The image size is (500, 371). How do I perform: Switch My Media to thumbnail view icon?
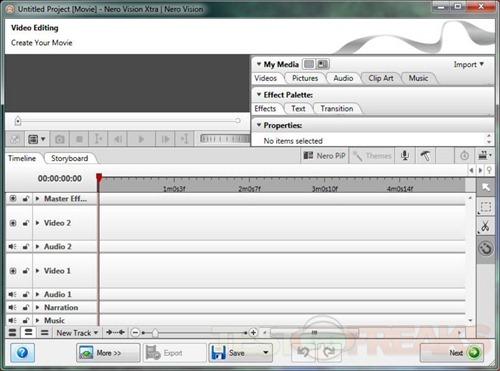322,64
